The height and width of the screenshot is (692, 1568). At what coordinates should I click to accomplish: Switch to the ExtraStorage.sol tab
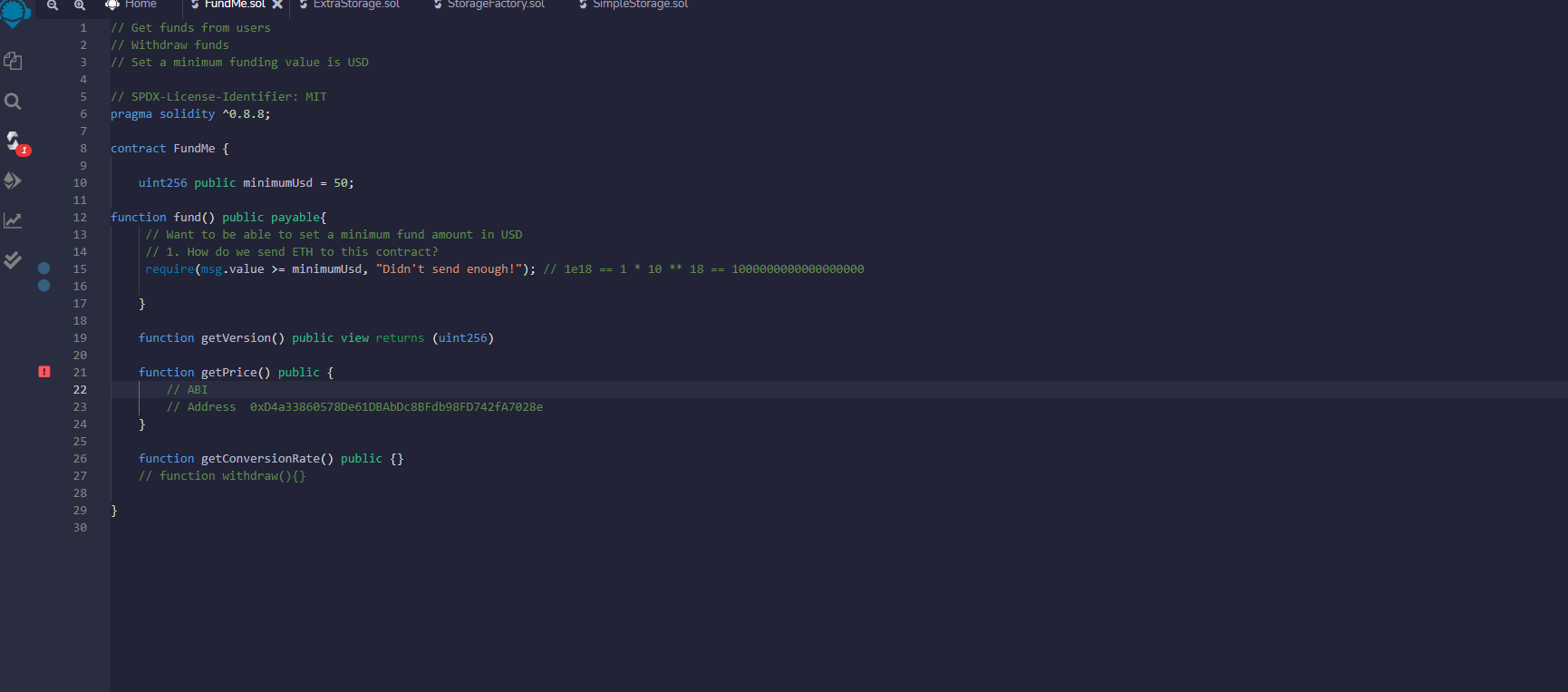point(350,5)
